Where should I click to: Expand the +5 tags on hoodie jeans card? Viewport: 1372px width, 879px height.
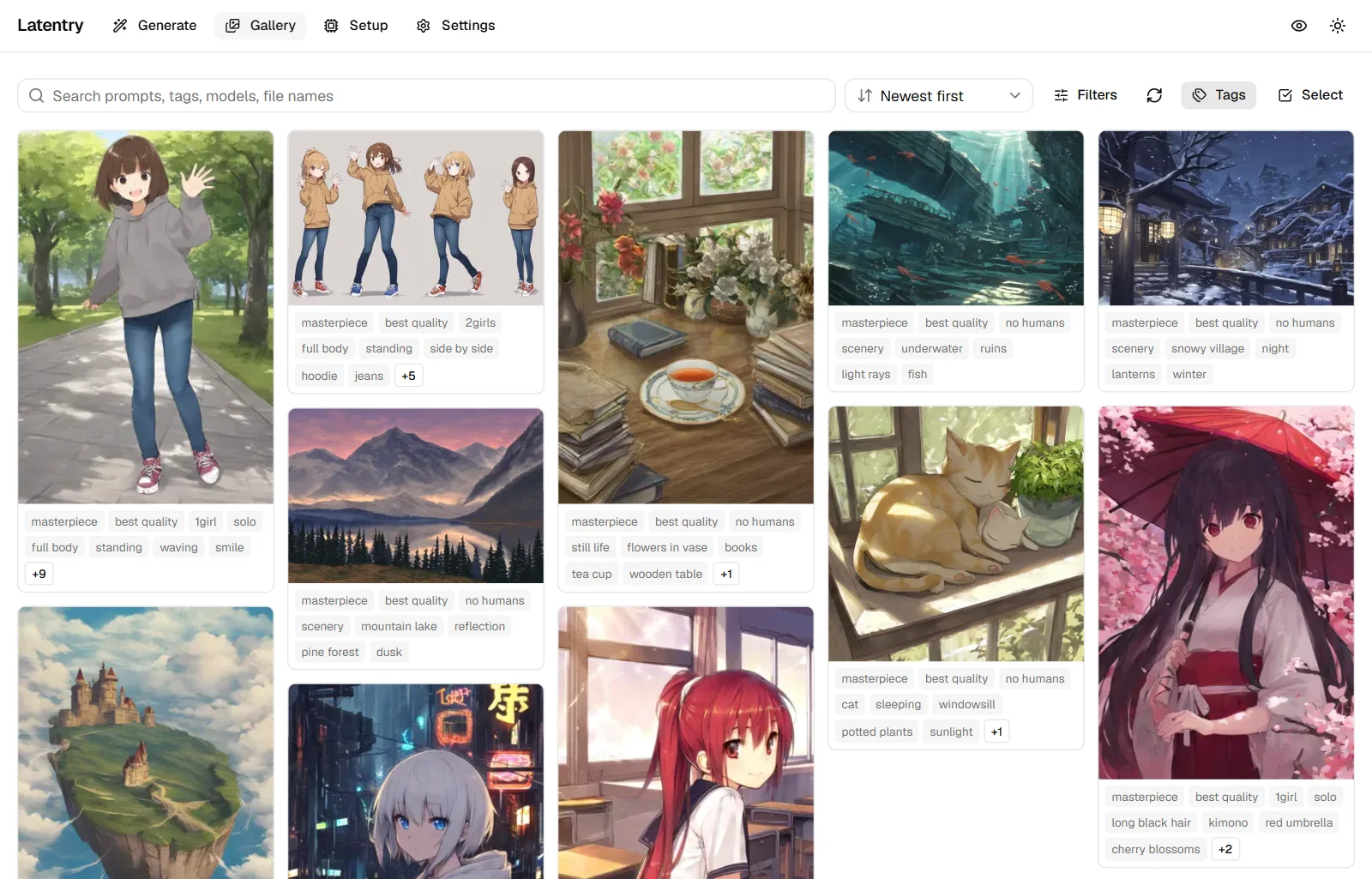408,376
